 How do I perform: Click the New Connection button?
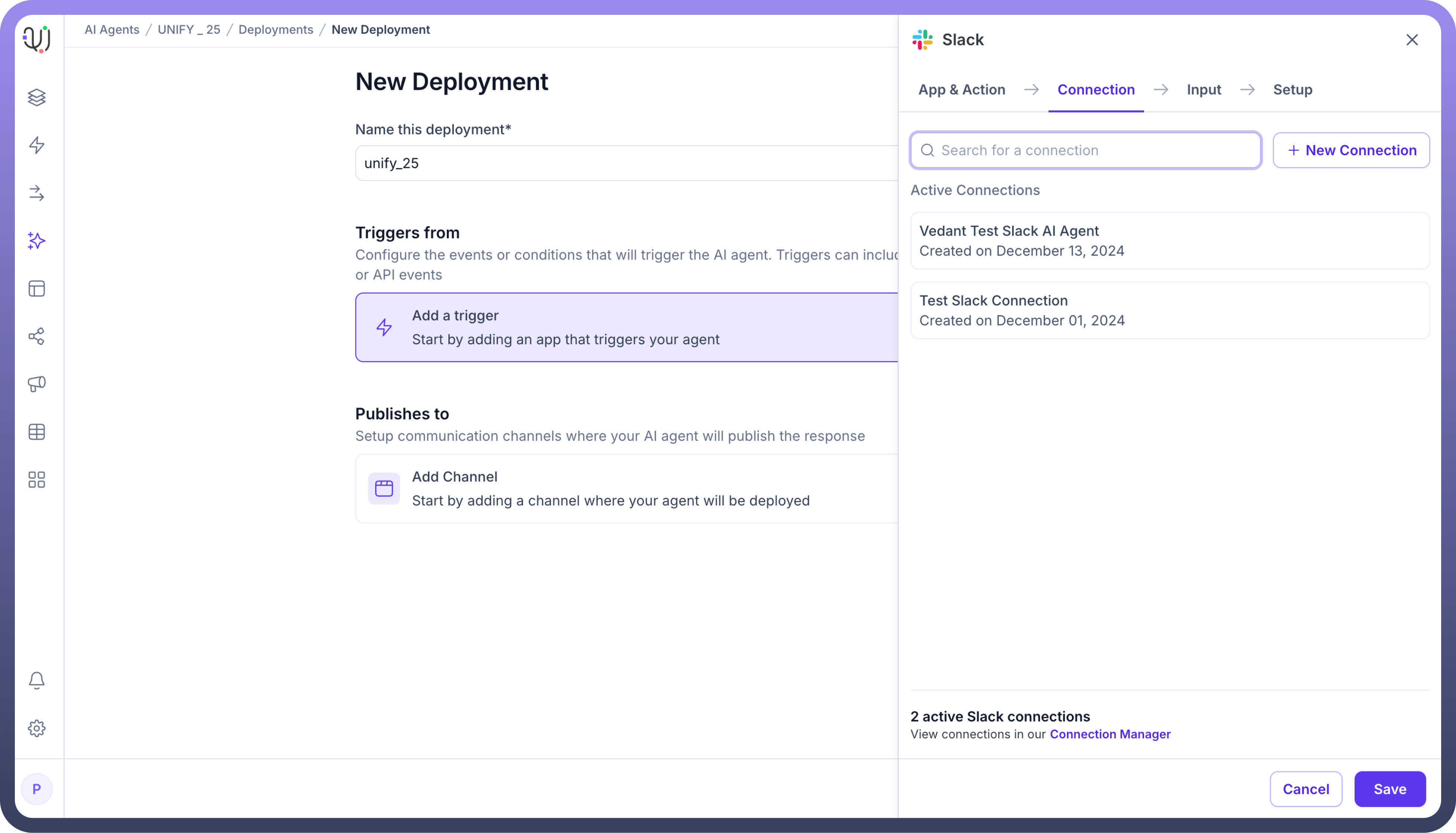coord(1351,150)
